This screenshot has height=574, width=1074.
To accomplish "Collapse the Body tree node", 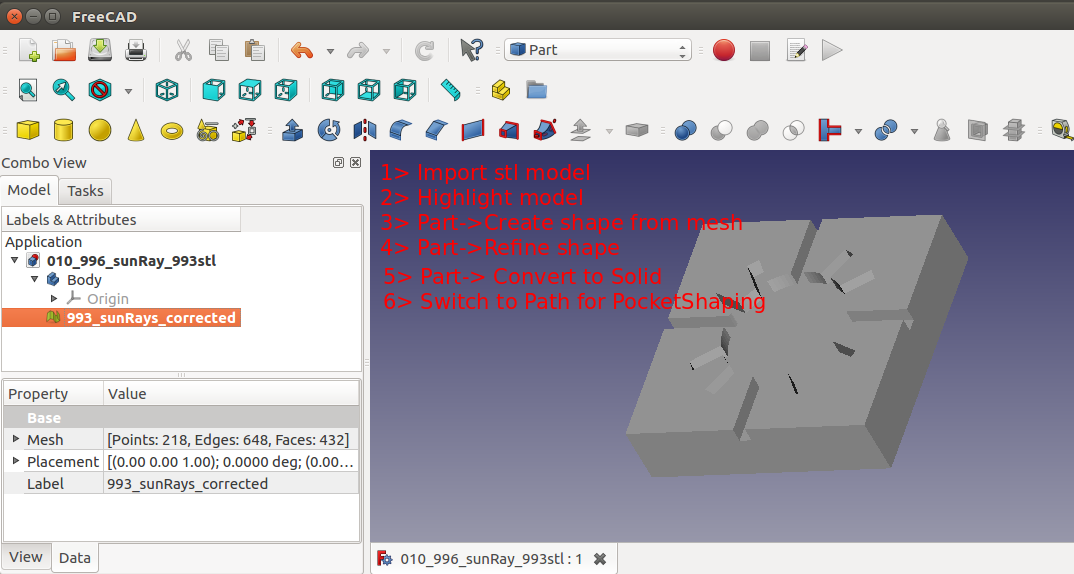I will [x=34, y=280].
